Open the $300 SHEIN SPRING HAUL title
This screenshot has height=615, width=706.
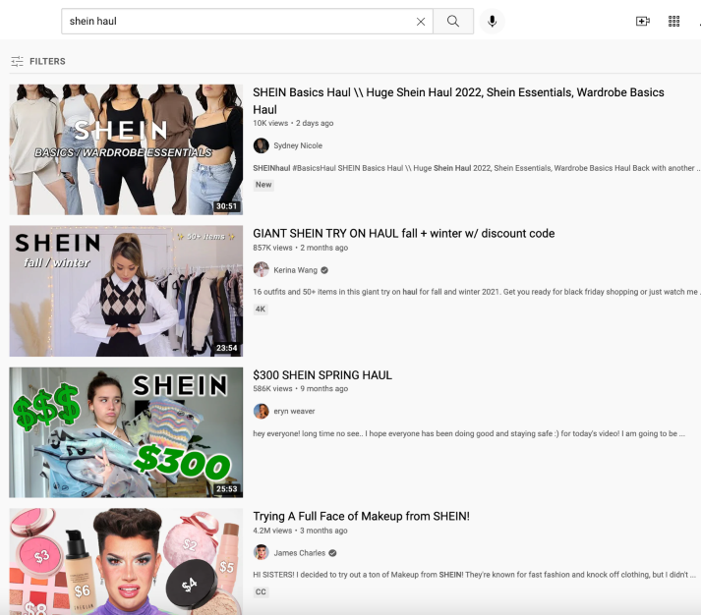322,375
